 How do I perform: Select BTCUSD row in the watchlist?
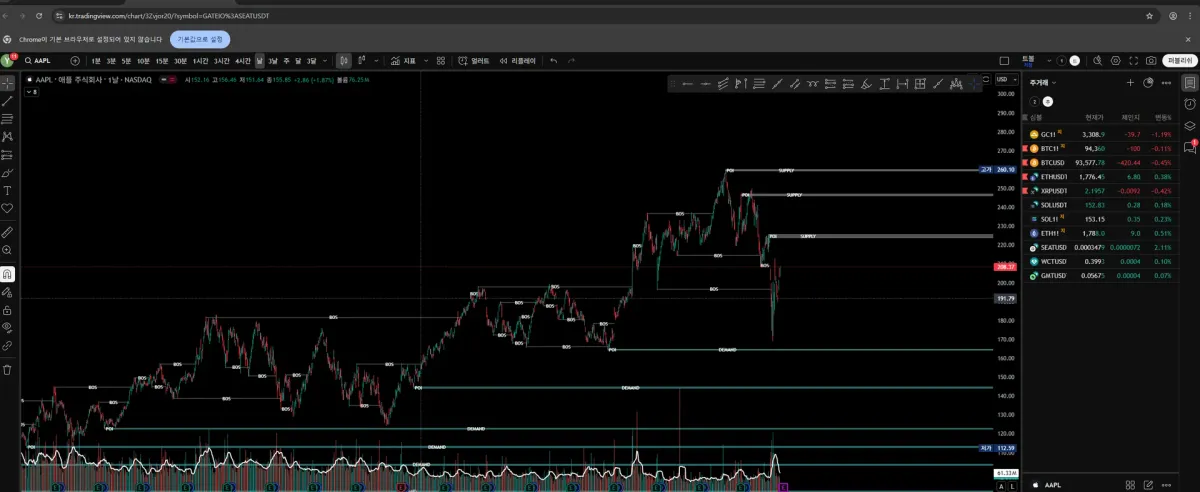tap(1100, 162)
